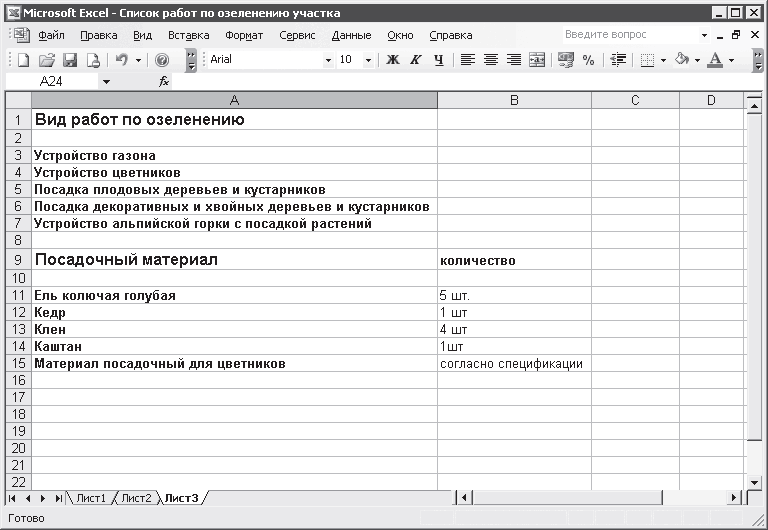Open the Данные menu
Image resolution: width=768 pixels, height=530 pixels.
[351, 35]
